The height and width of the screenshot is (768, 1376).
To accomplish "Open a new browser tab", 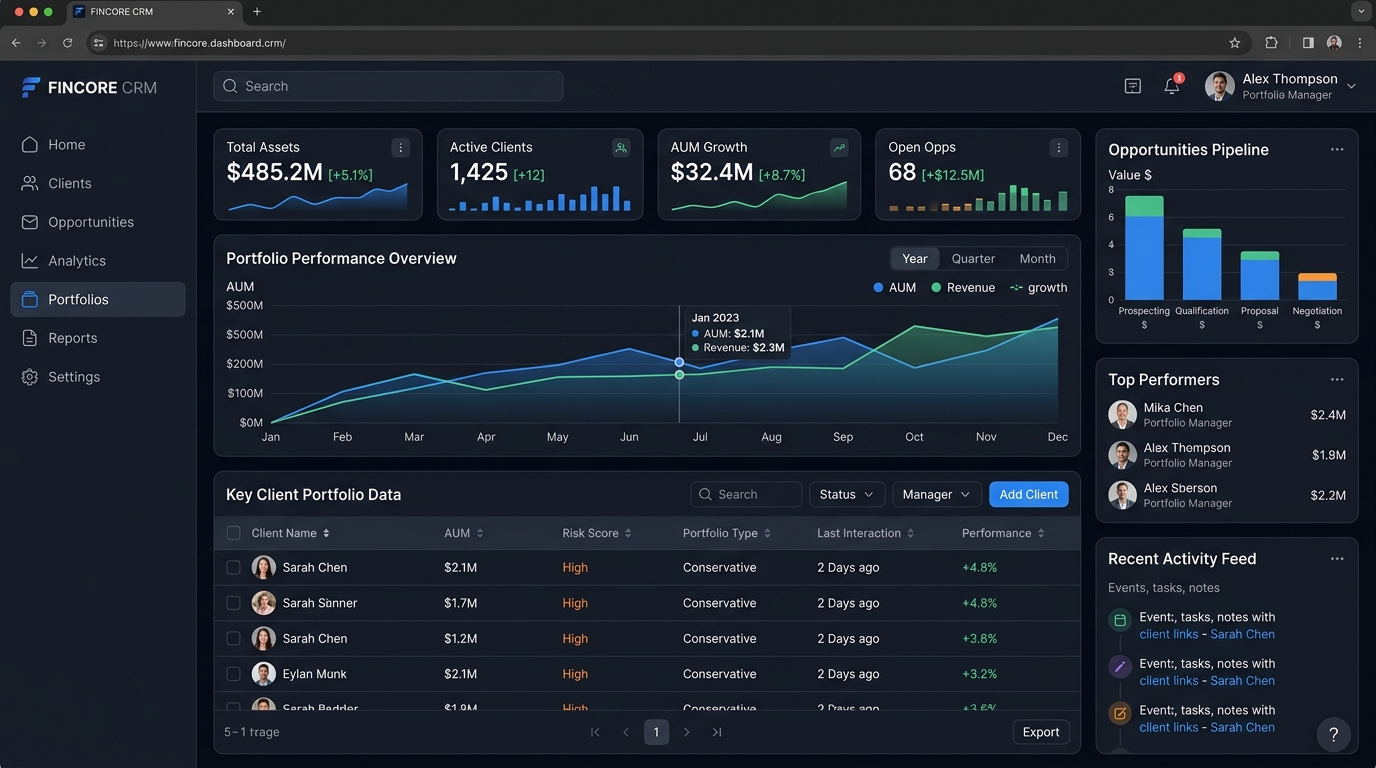I will pos(257,12).
